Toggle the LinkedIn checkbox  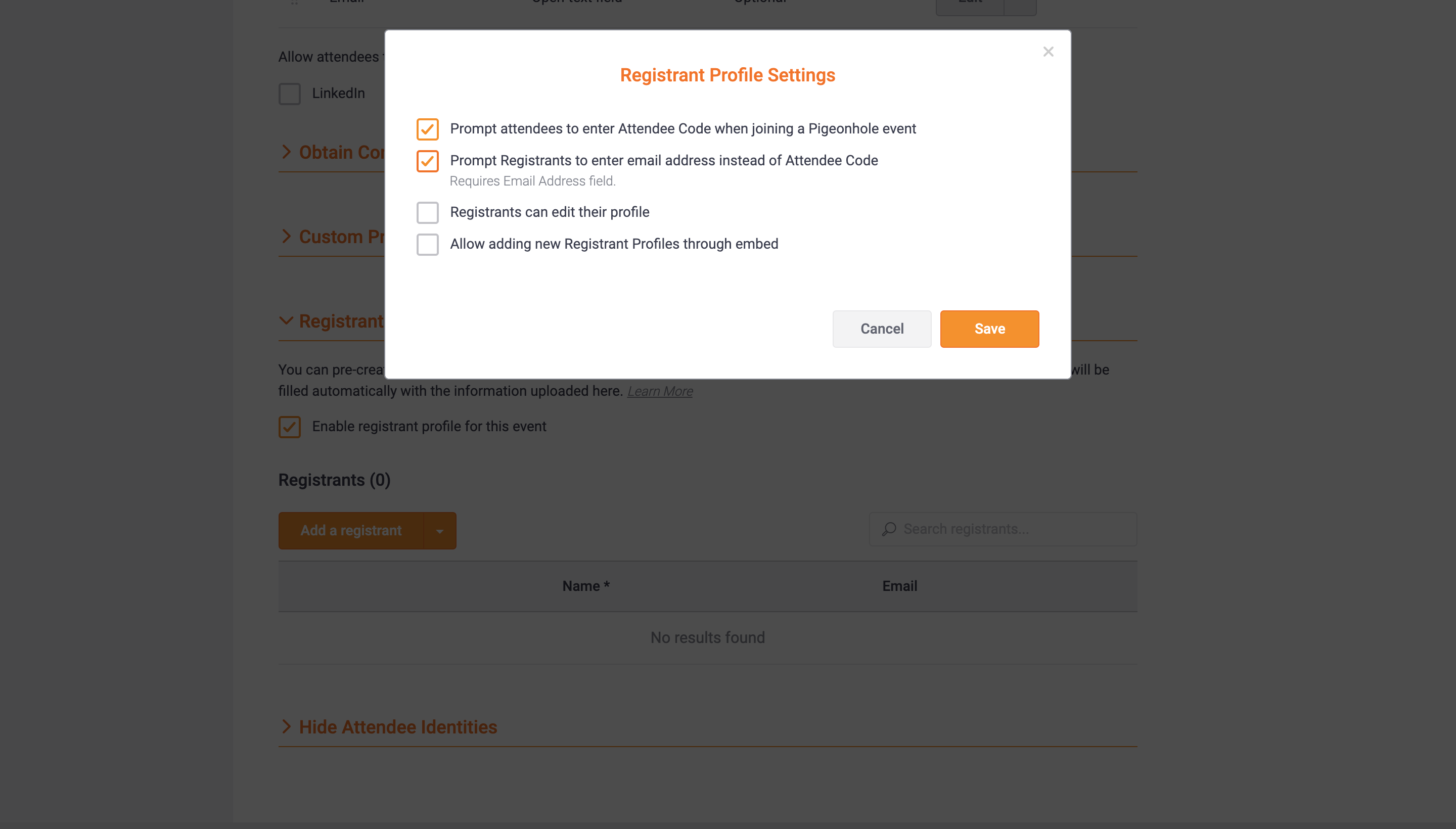pyautogui.click(x=289, y=94)
